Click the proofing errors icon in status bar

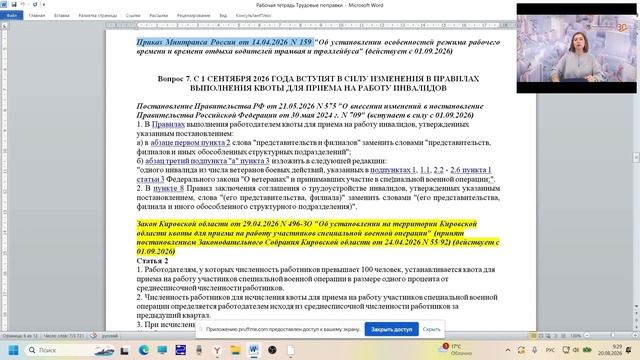coord(93,336)
